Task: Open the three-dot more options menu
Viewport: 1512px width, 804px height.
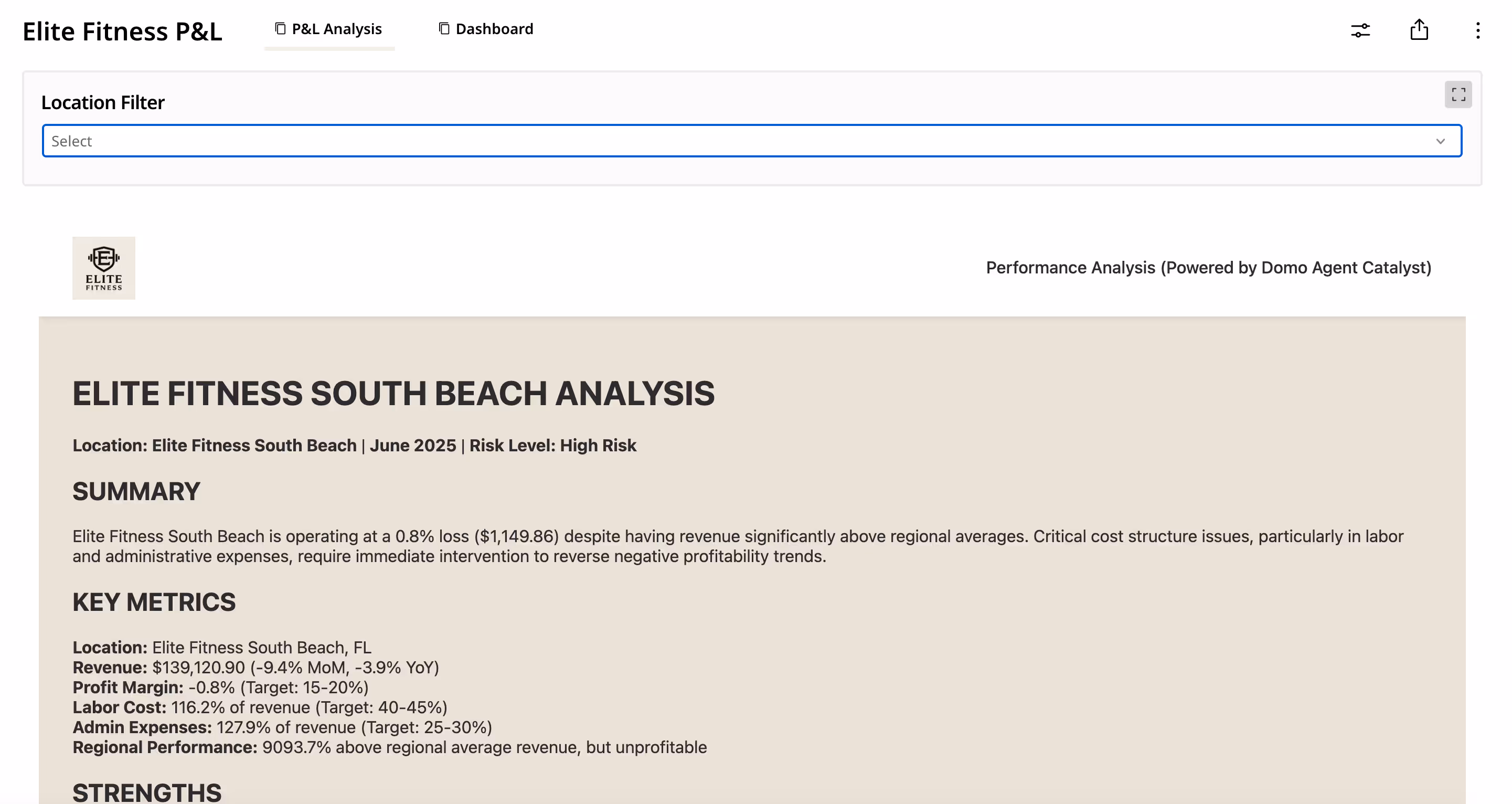Action: [1477, 30]
